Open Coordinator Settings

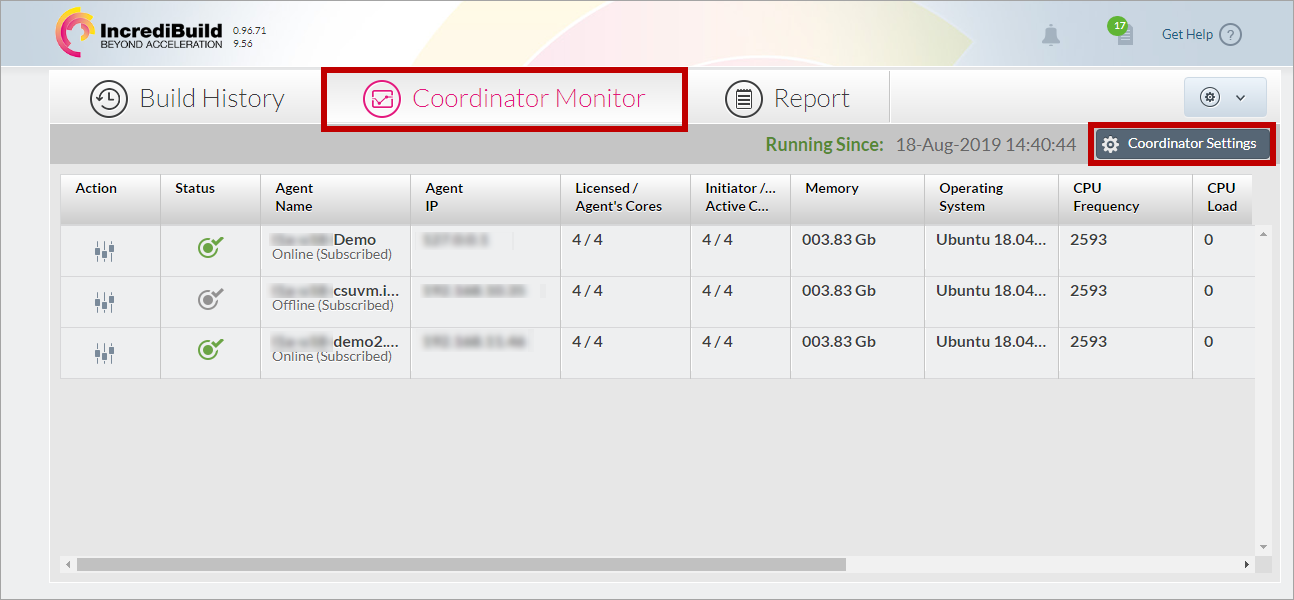click(x=1181, y=144)
